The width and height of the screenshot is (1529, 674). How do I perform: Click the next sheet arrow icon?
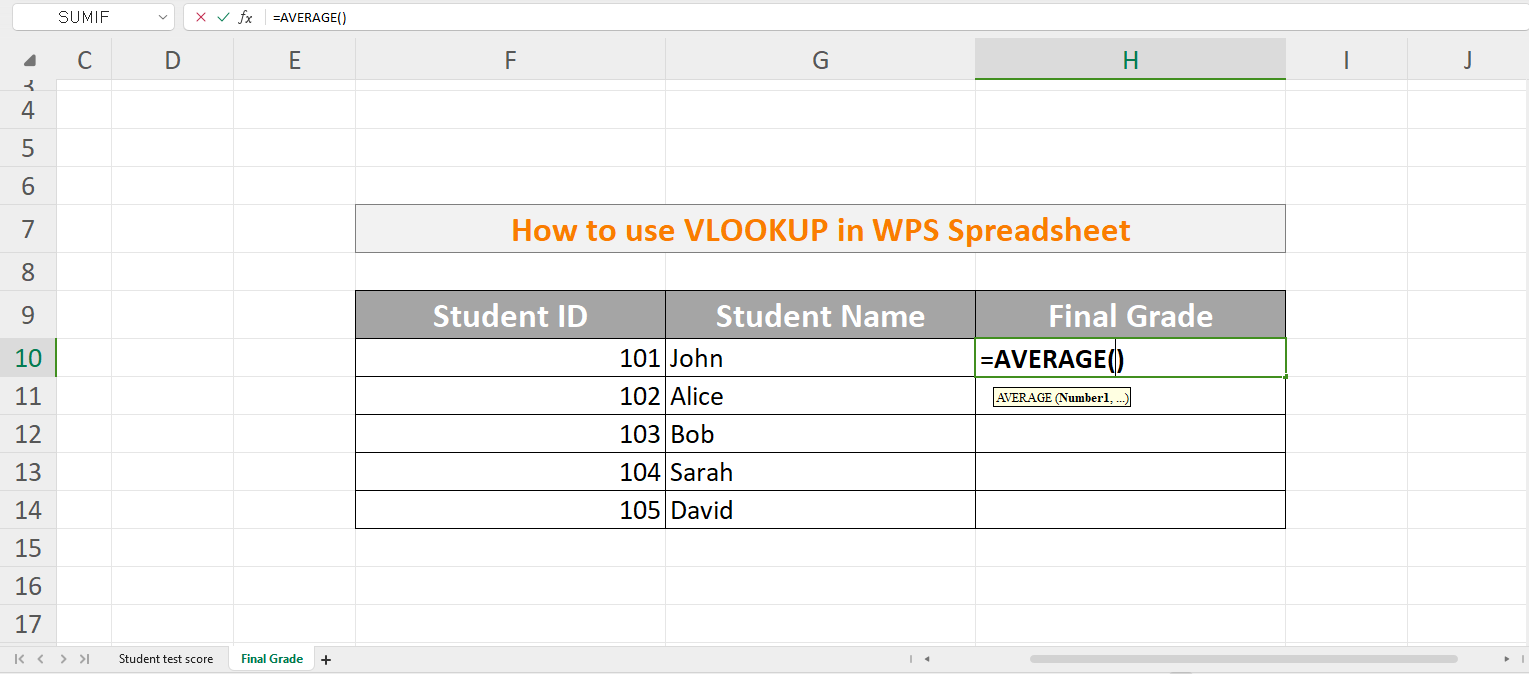pos(62,658)
